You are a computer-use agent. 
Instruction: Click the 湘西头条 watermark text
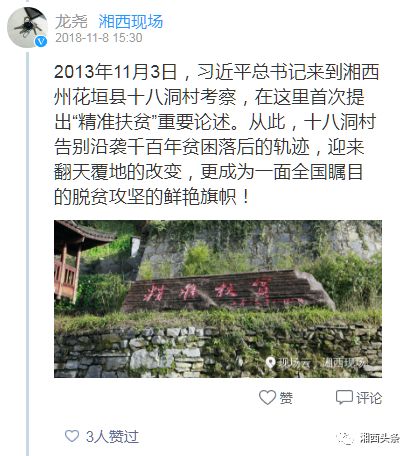(380, 438)
